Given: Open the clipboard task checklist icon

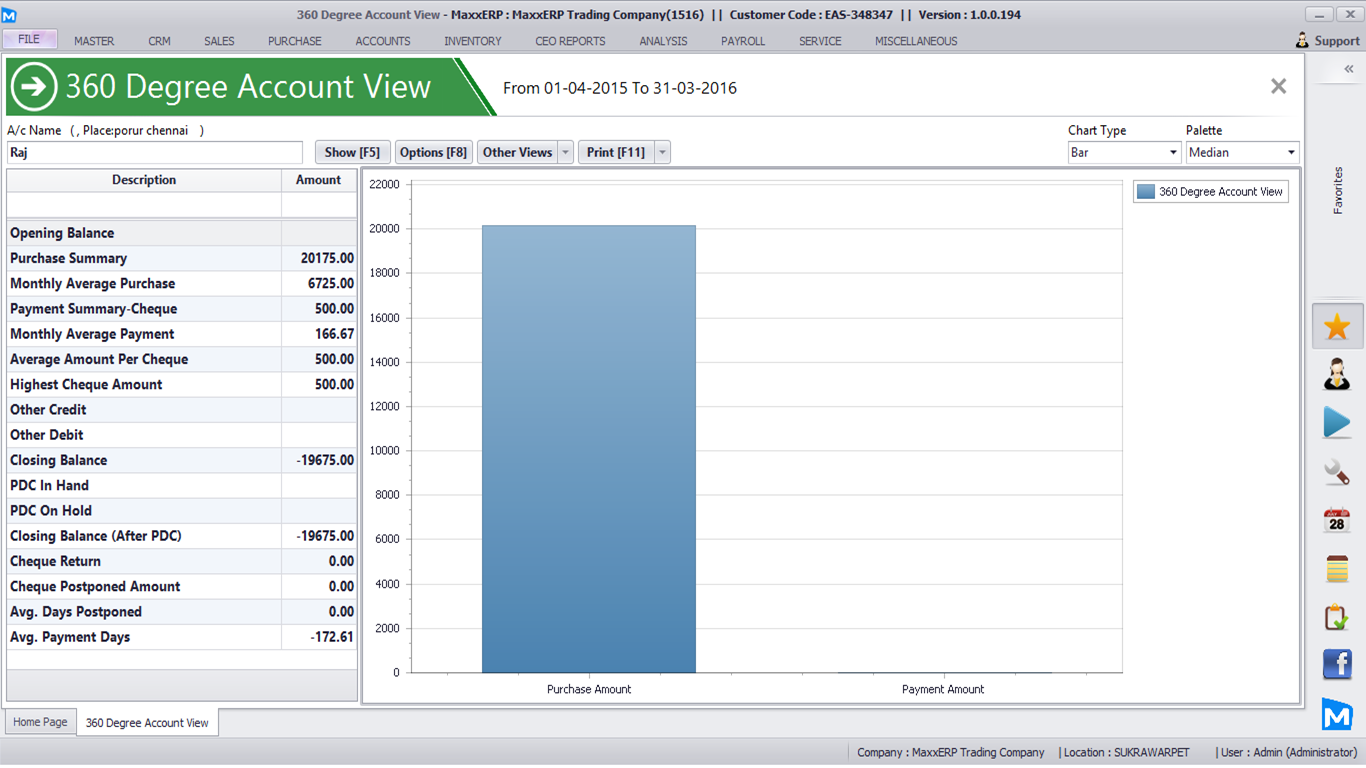Looking at the screenshot, I should (x=1337, y=617).
